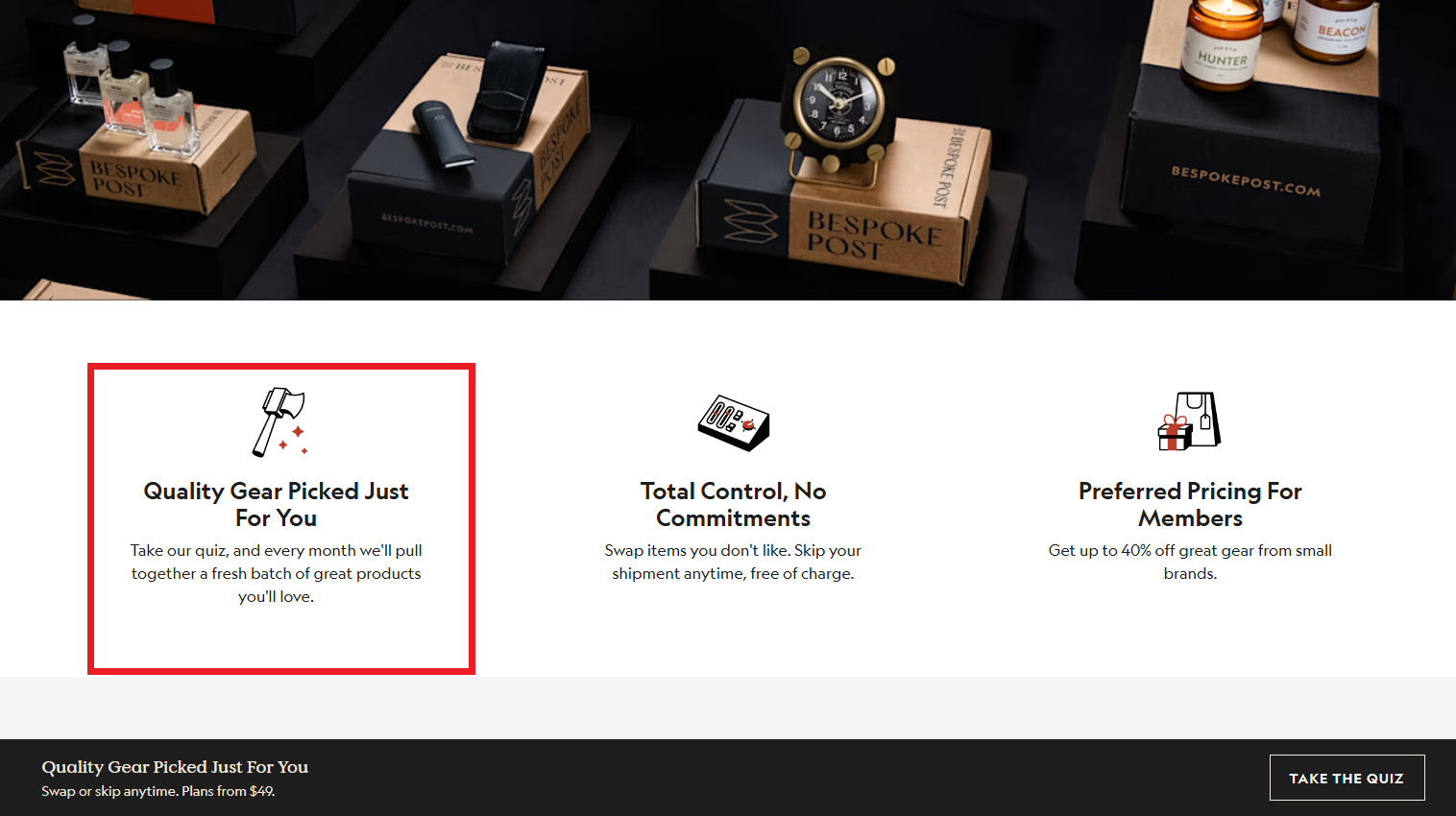Viewport: 1456px width, 816px height.
Task: Click the desk clock product in hero image
Action: point(839,110)
